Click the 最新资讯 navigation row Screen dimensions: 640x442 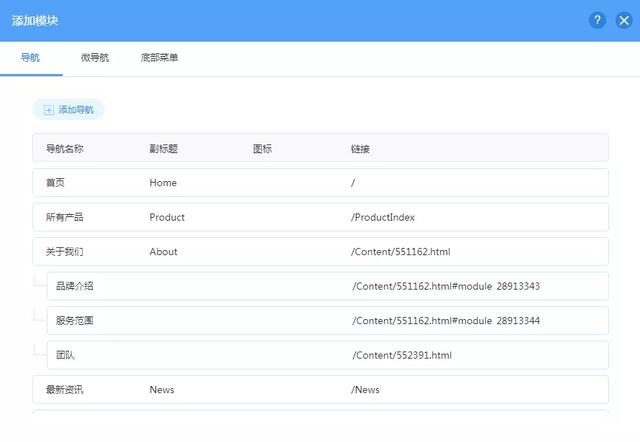(x=64, y=389)
